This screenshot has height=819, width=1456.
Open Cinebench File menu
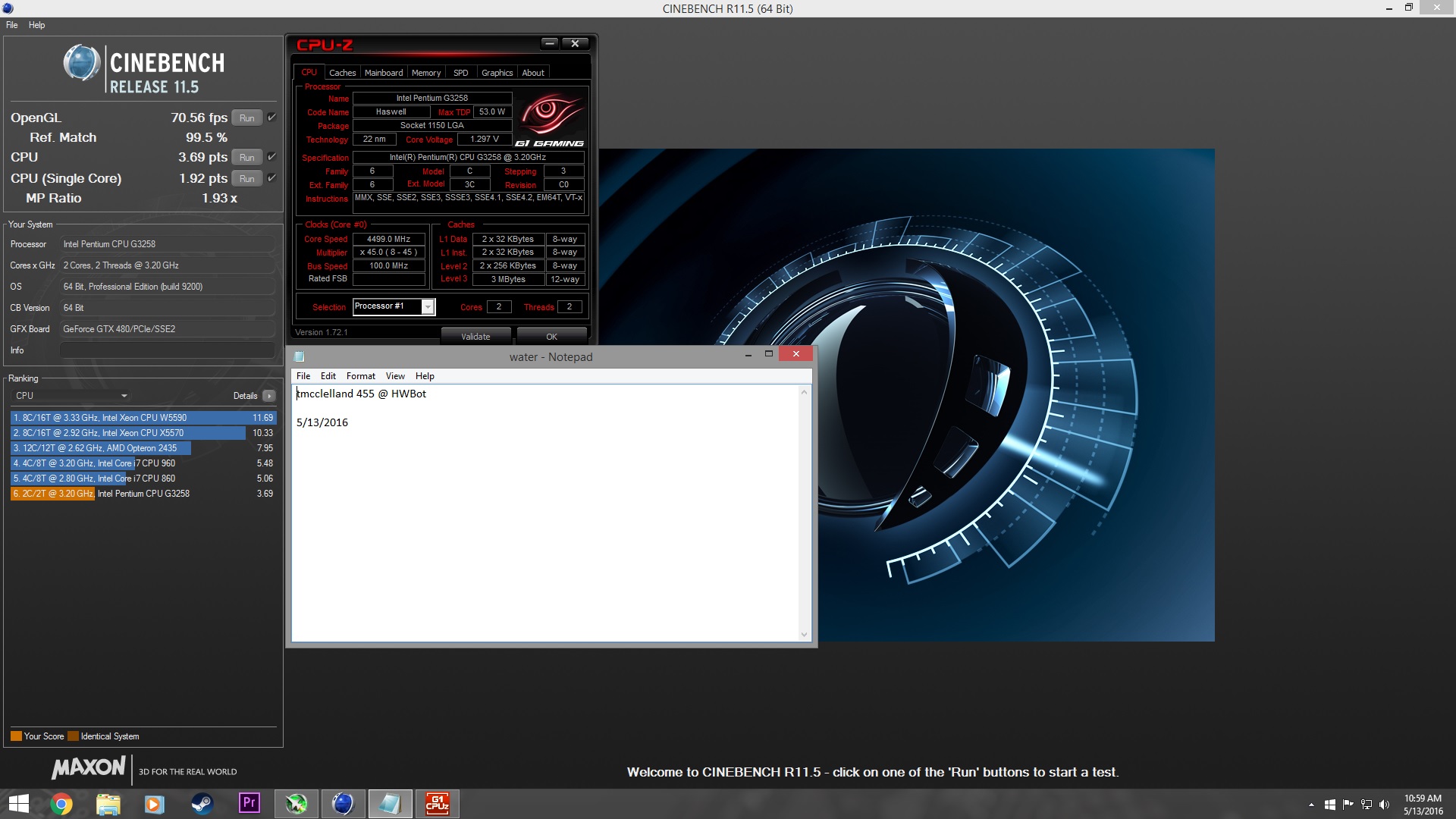click(x=12, y=25)
